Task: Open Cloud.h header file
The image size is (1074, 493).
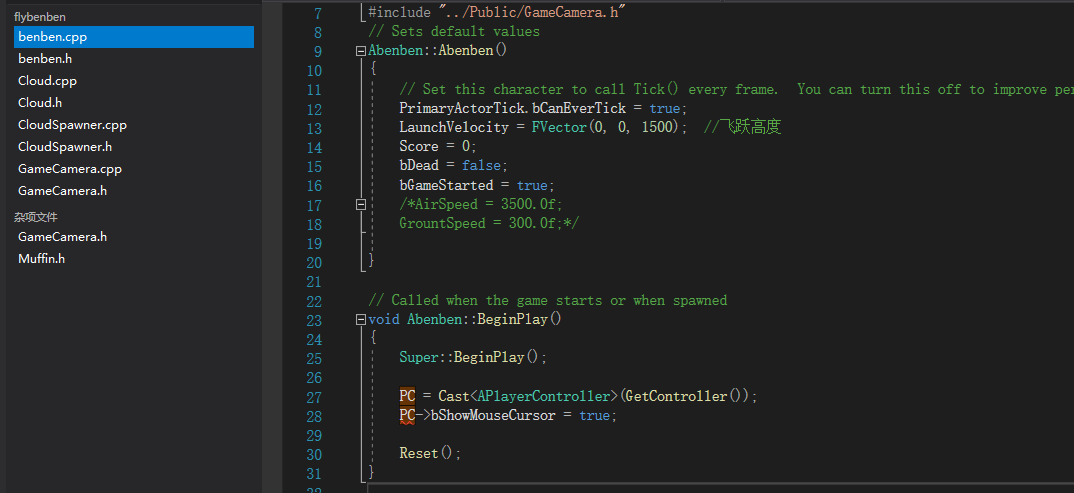Action: click(x=40, y=103)
